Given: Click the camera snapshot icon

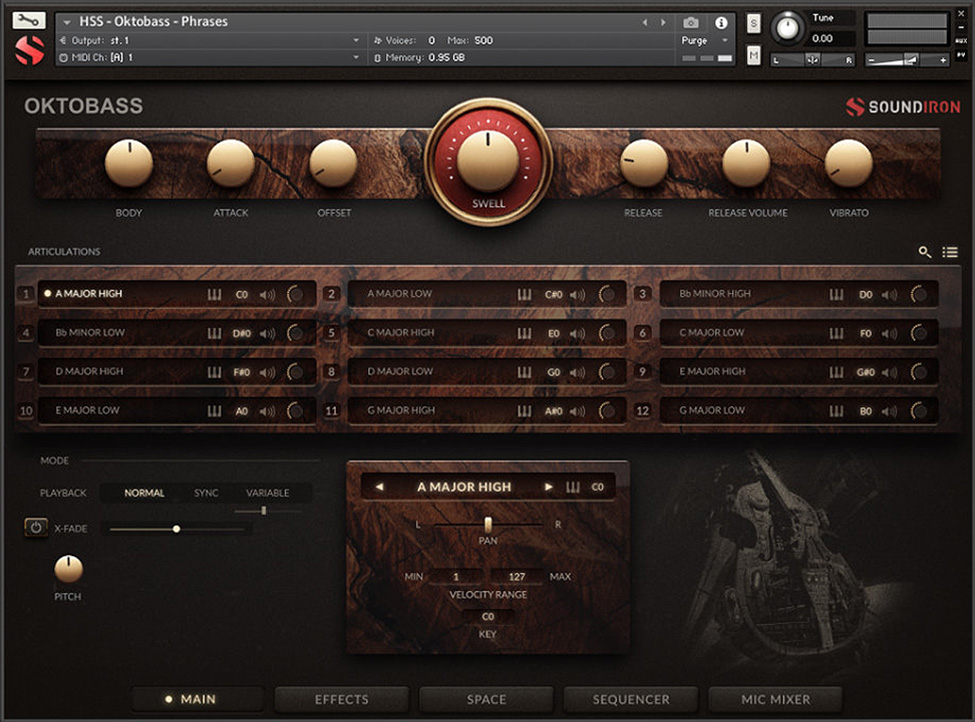Looking at the screenshot, I should point(691,22).
